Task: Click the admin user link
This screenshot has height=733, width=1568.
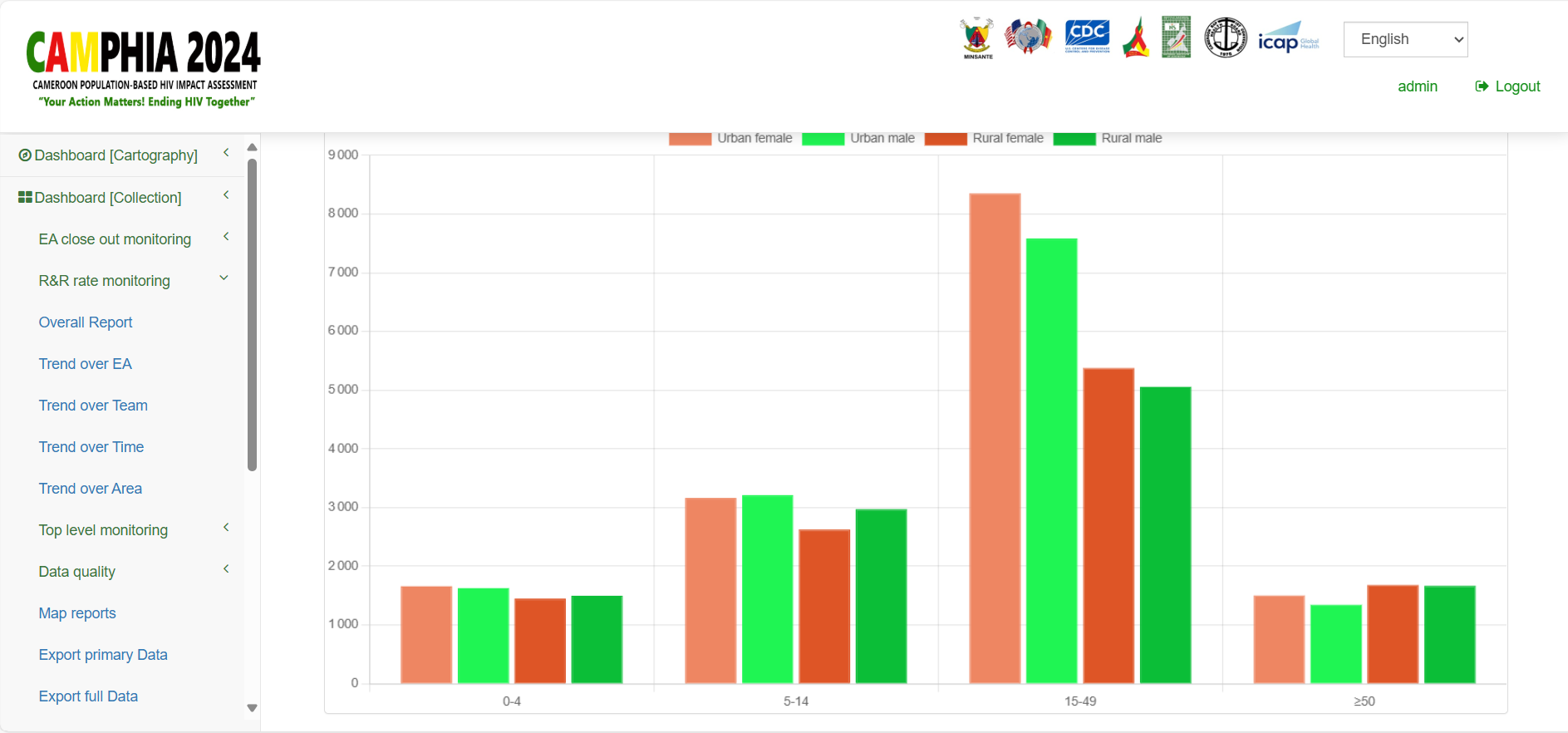Action: pyautogui.click(x=1418, y=86)
